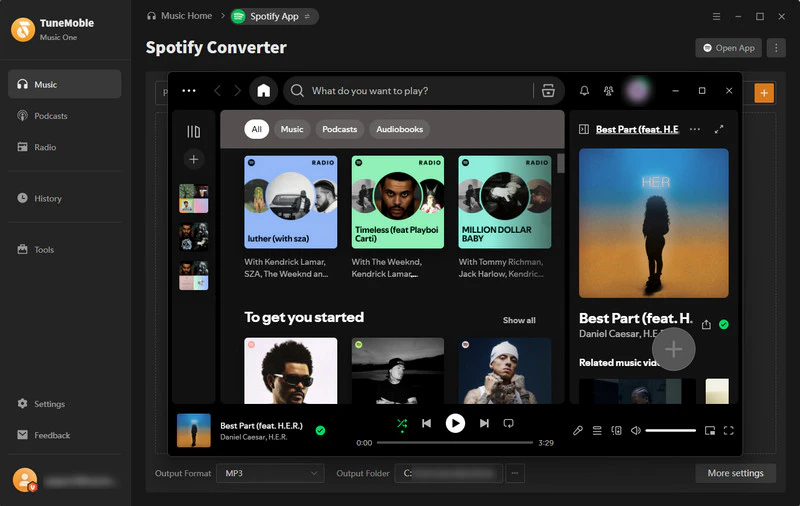The width and height of the screenshot is (800, 506).
Task: Expand Now Playing view to full
Action: [719, 129]
